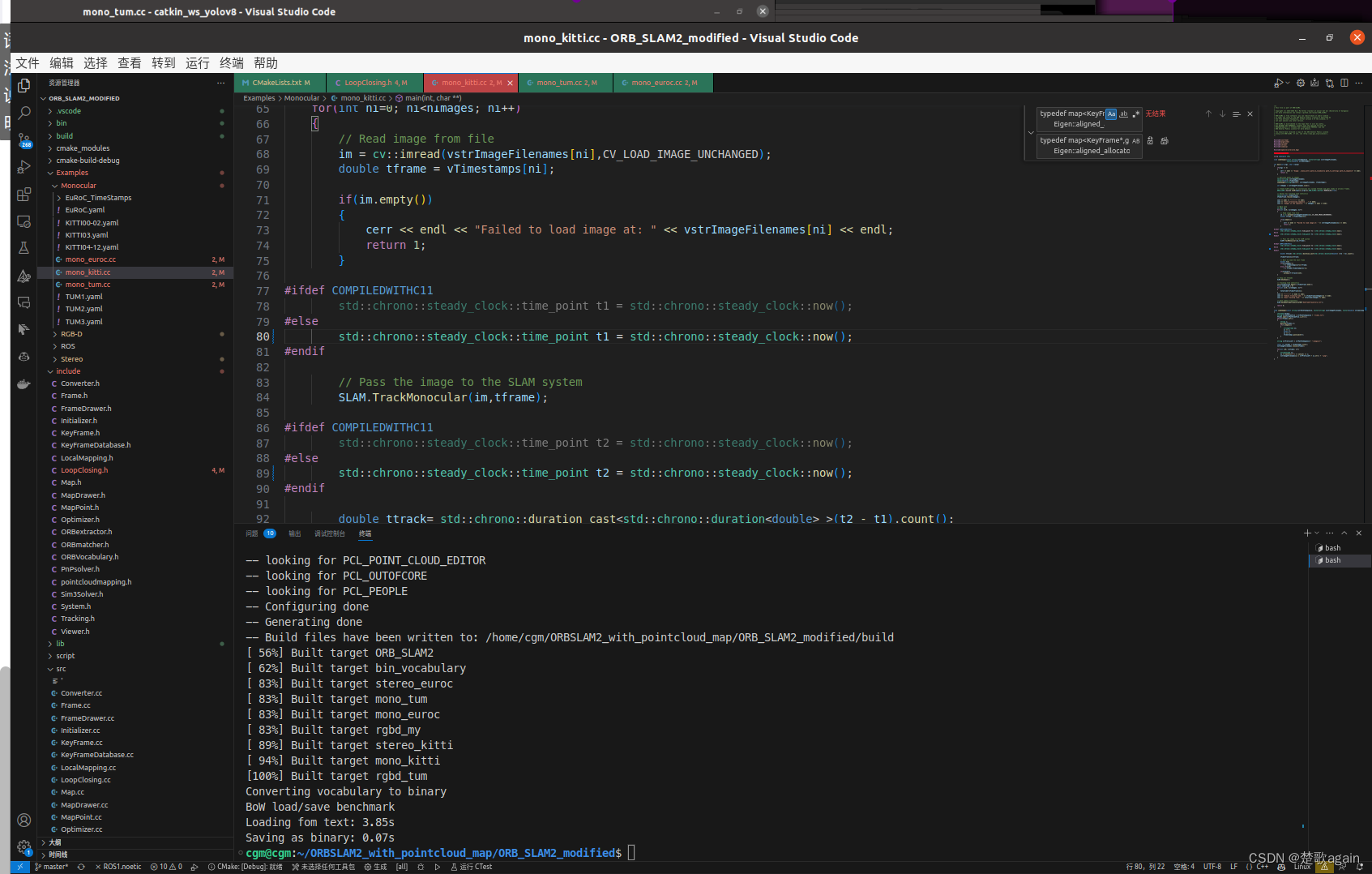Switch to CMakeLists.txt editor tab
The width and height of the screenshot is (1372, 874).
point(280,83)
